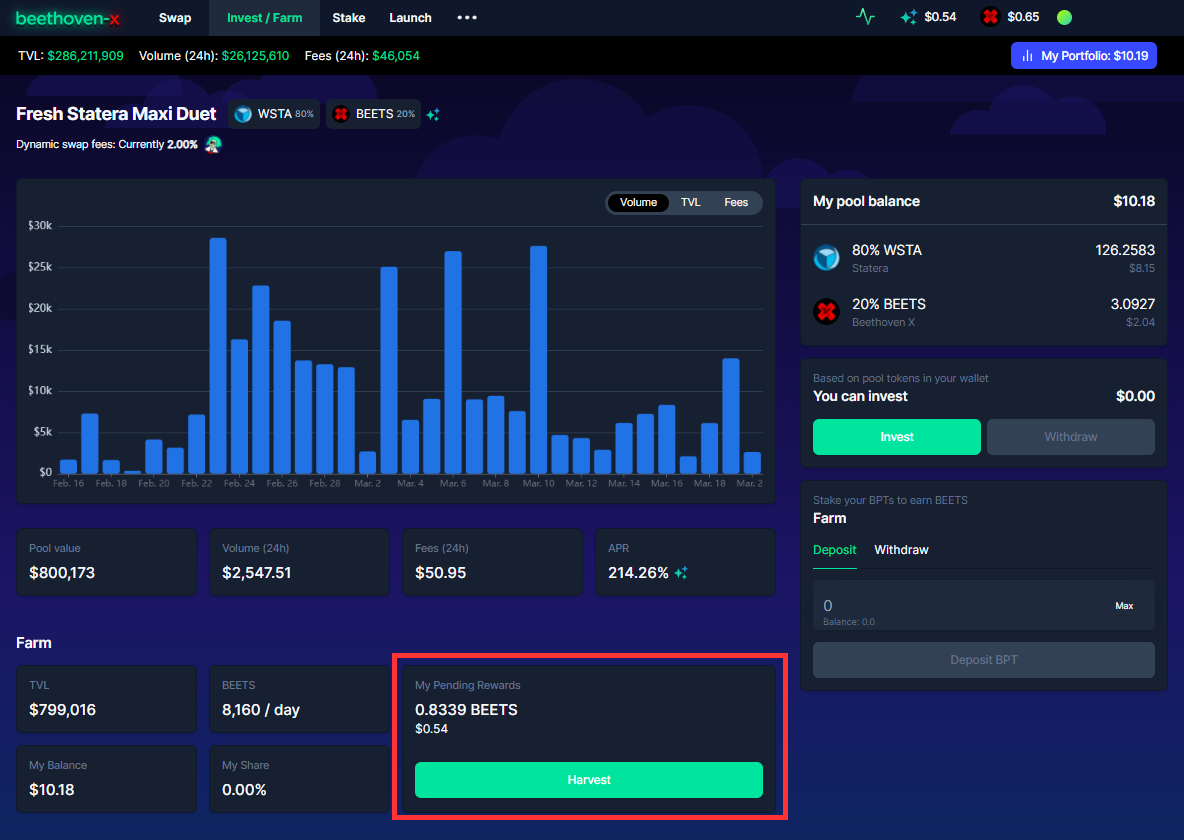Click the green Invest button
Screen dimensions: 1184x840
896,437
